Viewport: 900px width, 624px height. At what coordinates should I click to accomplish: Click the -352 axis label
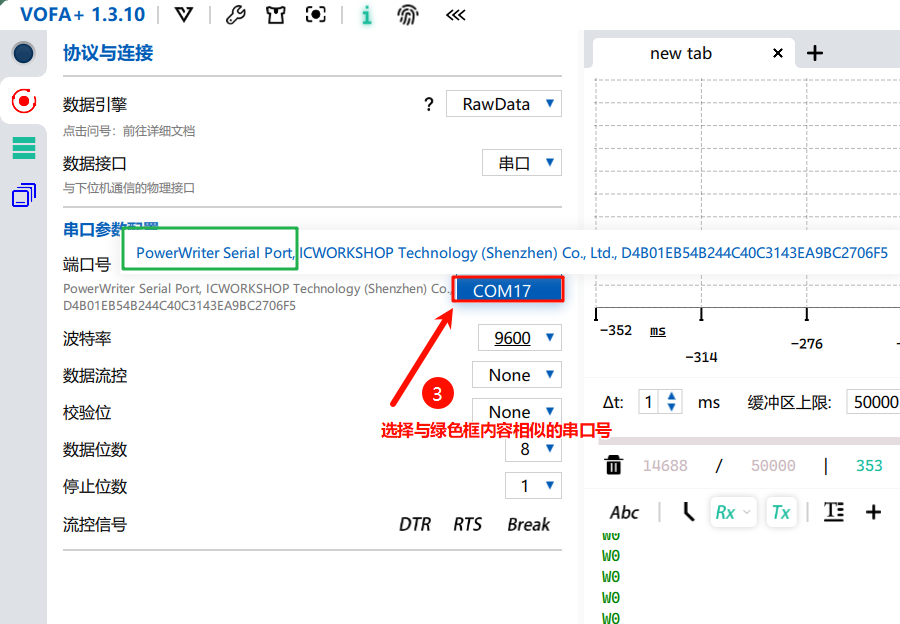(616, 331)
